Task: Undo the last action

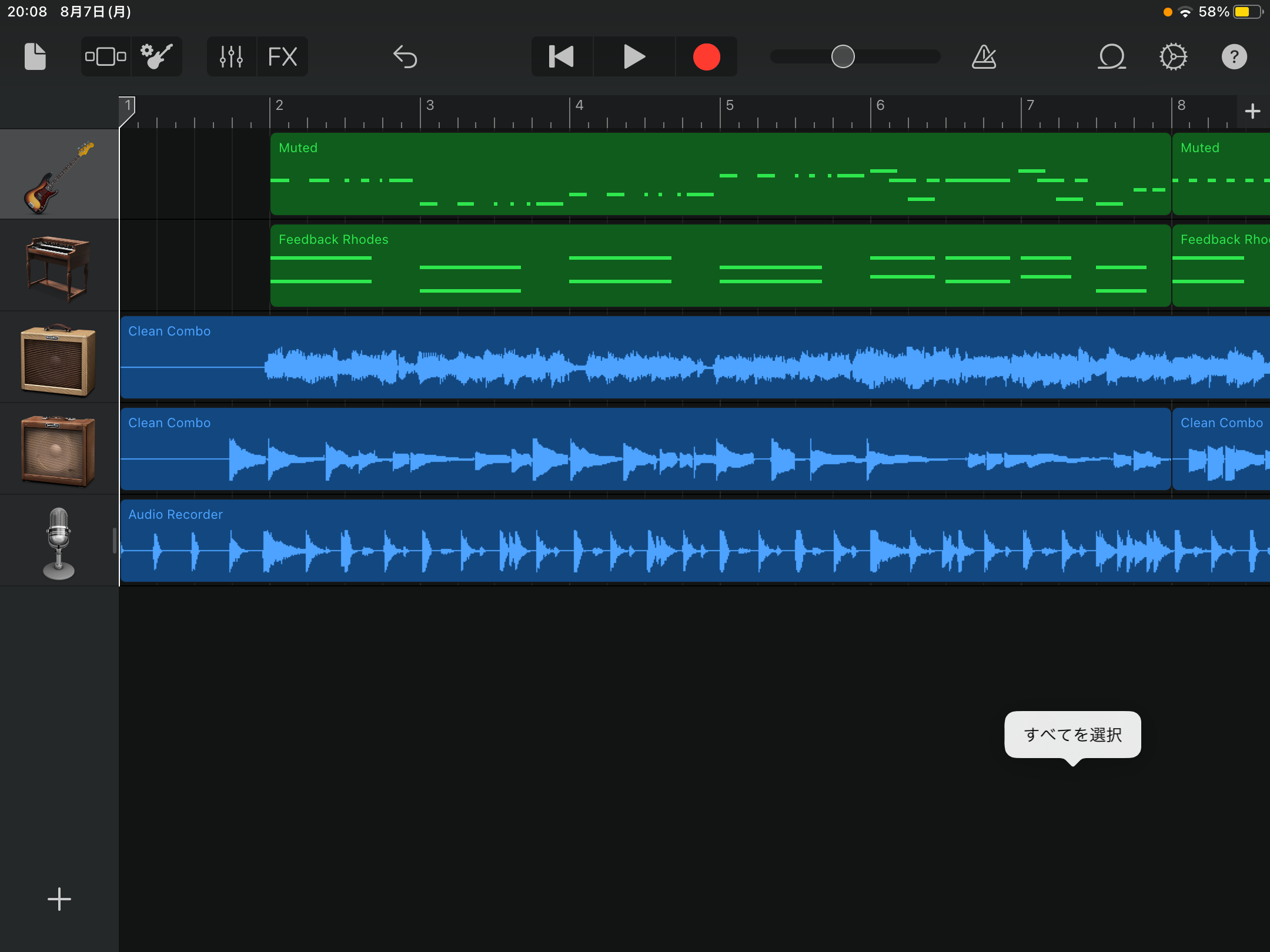Action: 405,57
